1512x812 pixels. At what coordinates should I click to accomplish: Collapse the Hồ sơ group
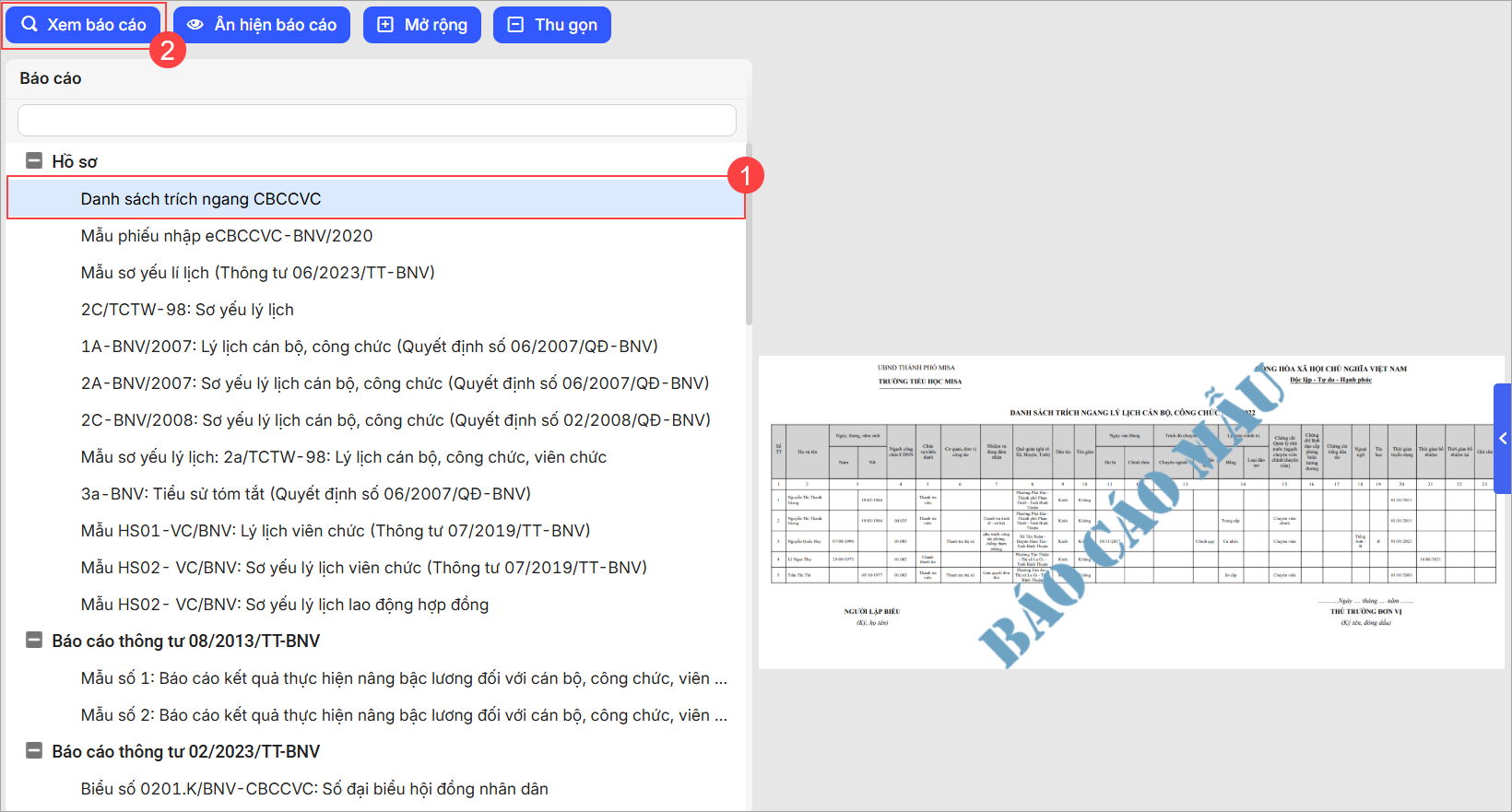(34, 161)
